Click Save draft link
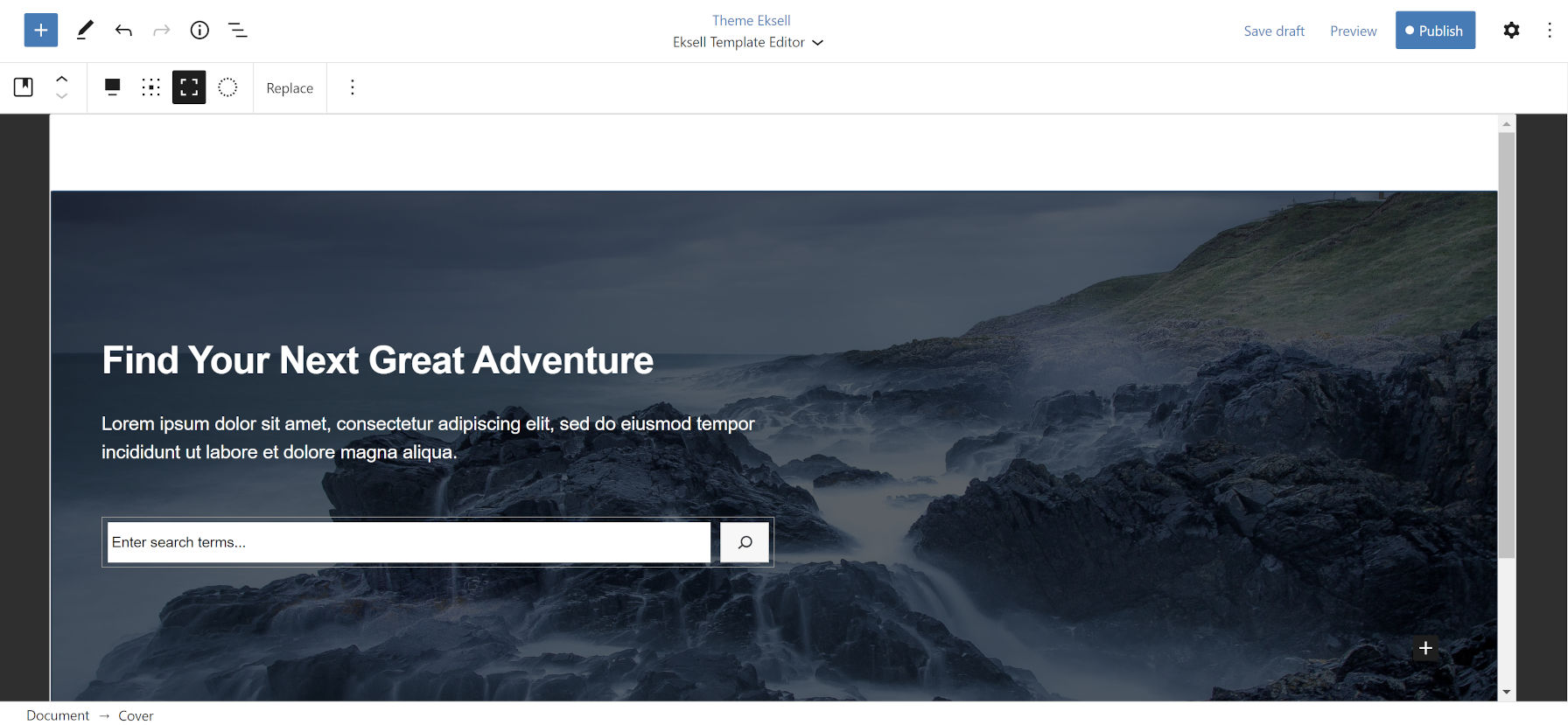Viewport: 1568px width, 725px height. 1274,31
